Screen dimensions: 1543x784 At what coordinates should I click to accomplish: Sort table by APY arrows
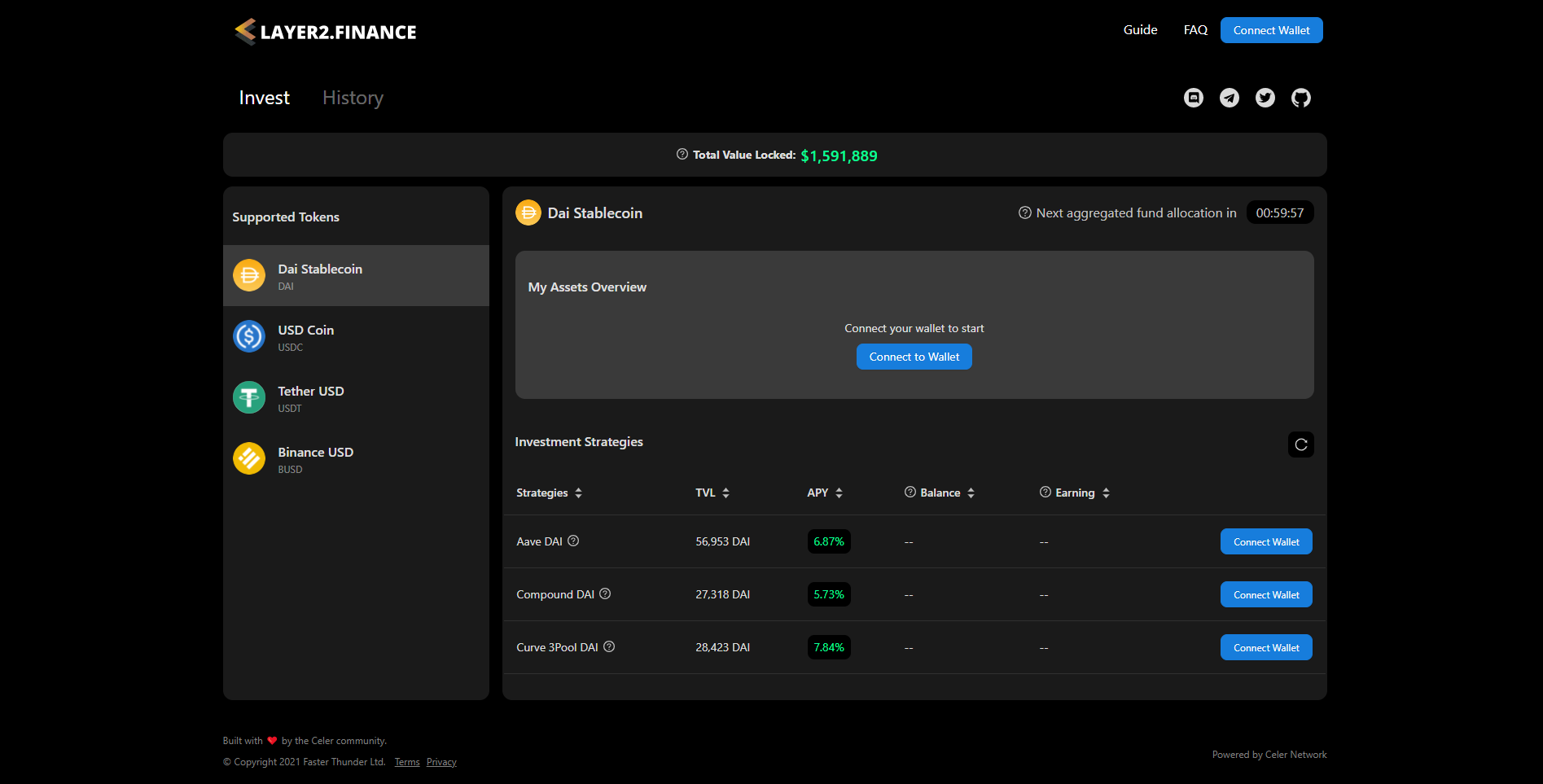tap(839, 493)
